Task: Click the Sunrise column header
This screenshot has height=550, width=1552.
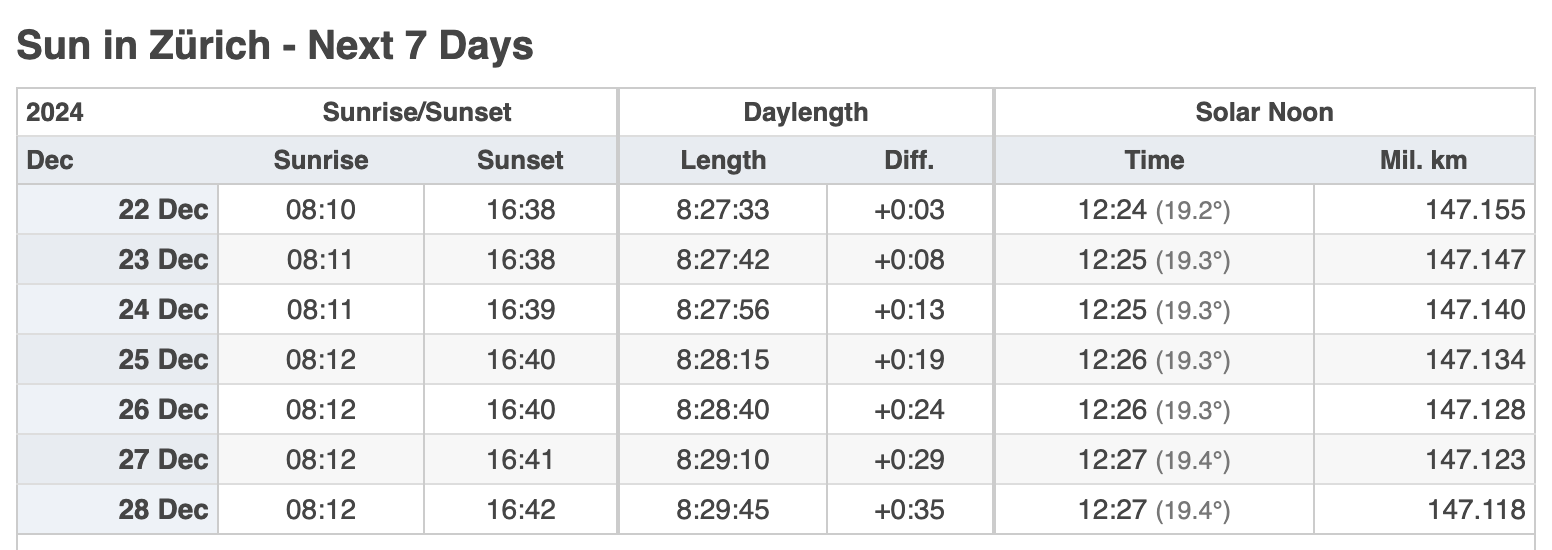Action: (321, 160)
